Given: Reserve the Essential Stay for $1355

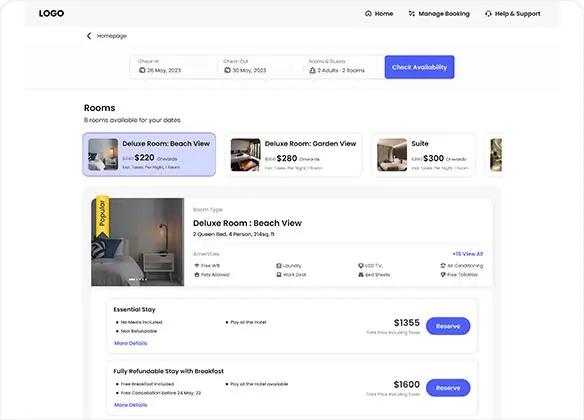Looking at the screenshot, I should (448, 326).
